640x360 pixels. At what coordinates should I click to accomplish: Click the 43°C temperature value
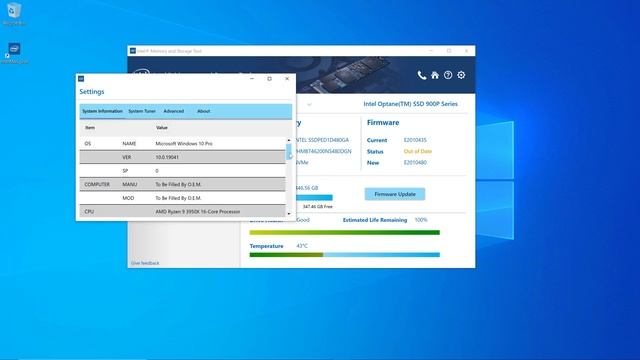pos(302,246)
